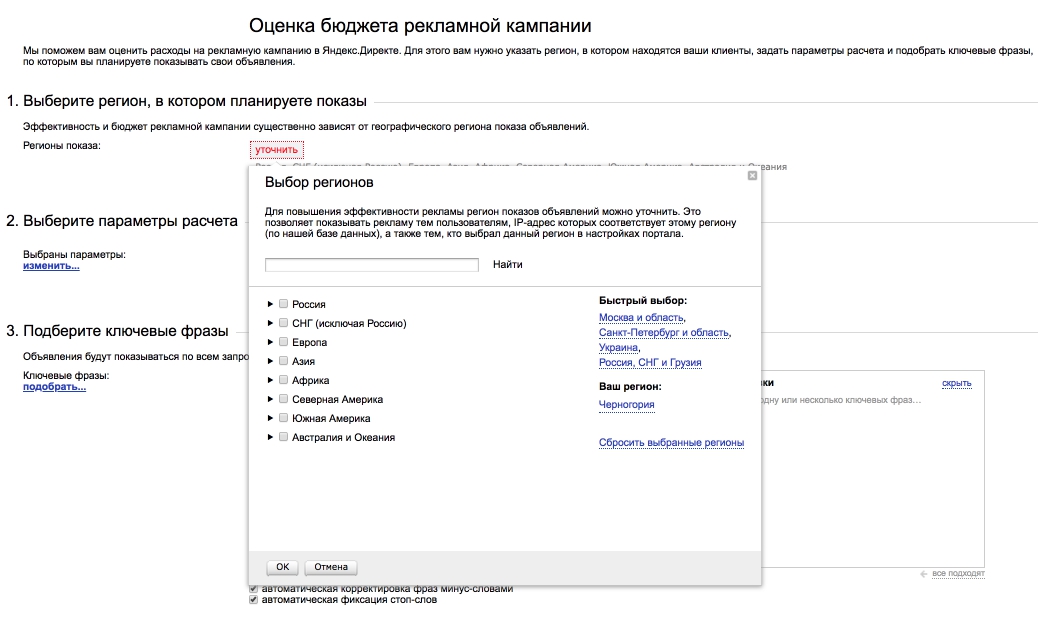1038x617 pixels.
Task: Expand the СНГ (исключая Россию) node
Action: click(x=270, y=323)
